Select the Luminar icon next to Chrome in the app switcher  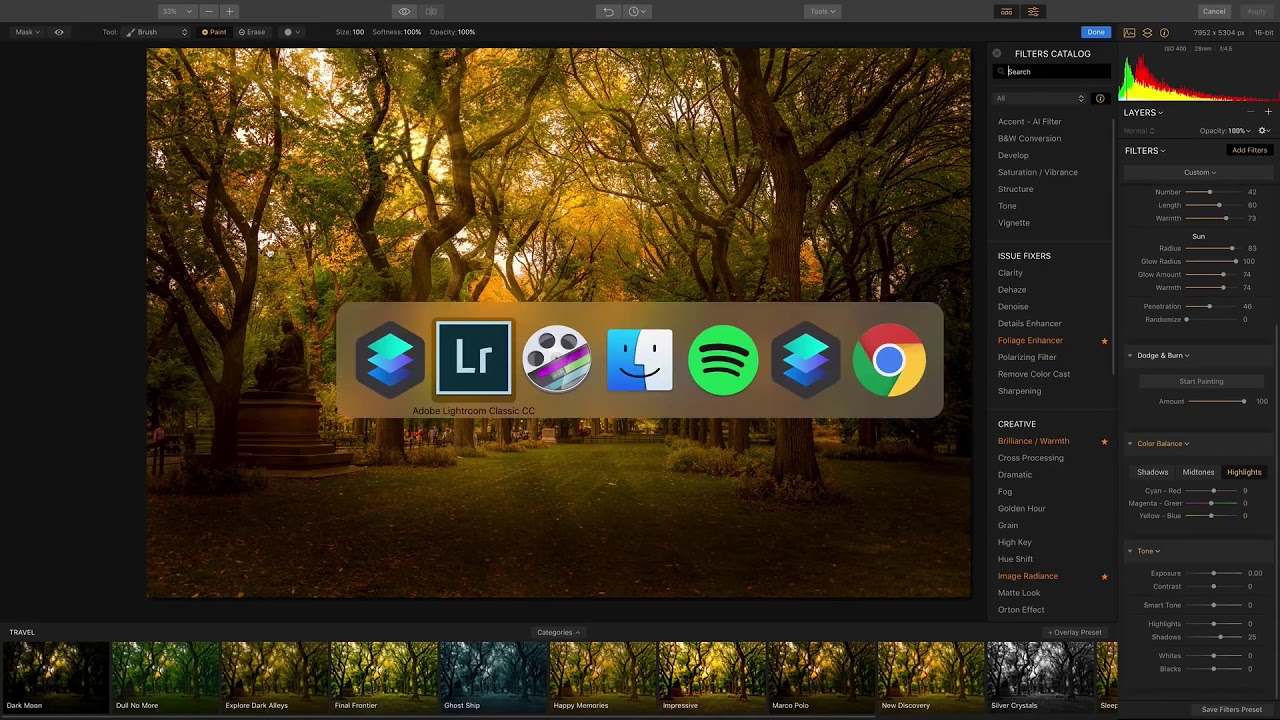click(806, 359)
